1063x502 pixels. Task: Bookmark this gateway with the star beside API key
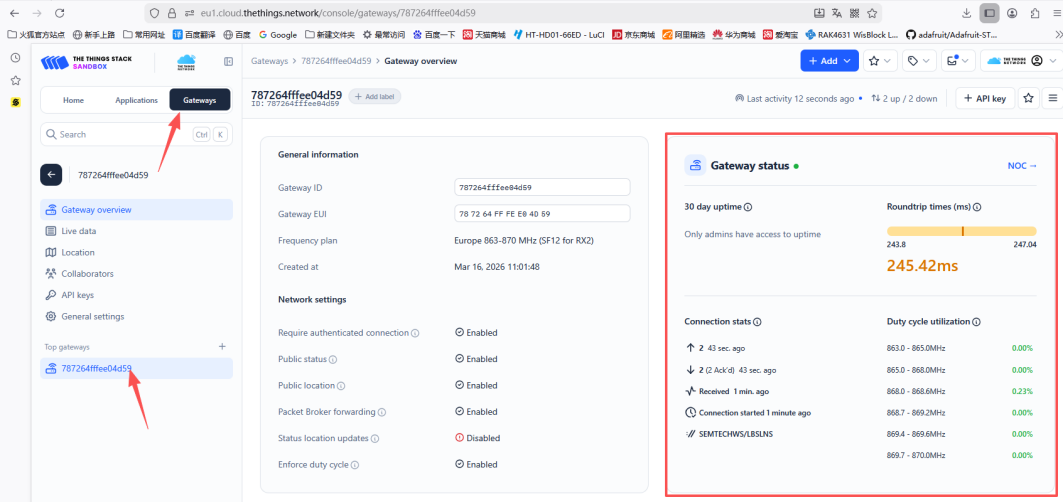click(1028, 98)
